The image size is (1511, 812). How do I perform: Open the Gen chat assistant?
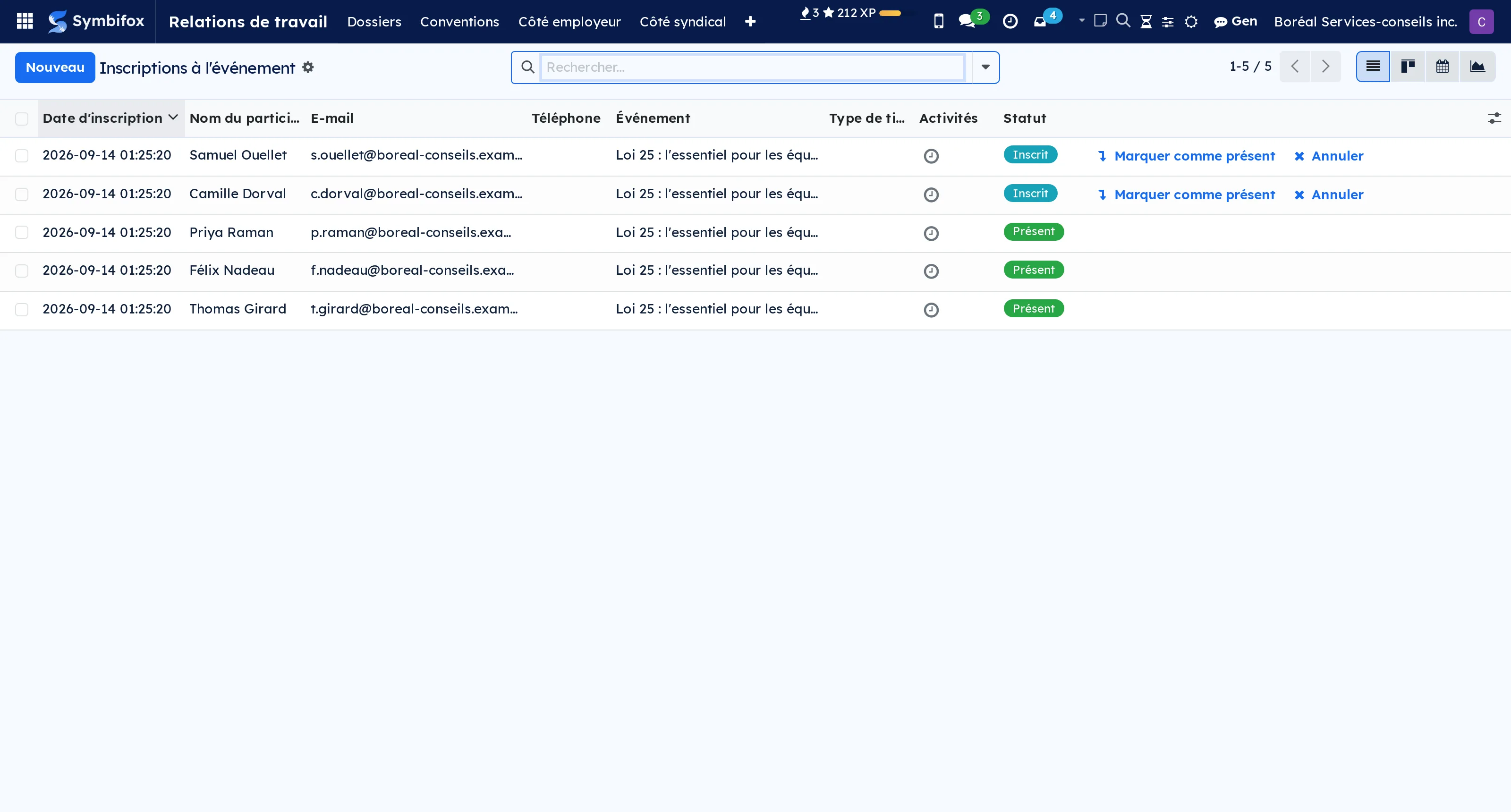pyautogui.click(x=1235, y=22)
